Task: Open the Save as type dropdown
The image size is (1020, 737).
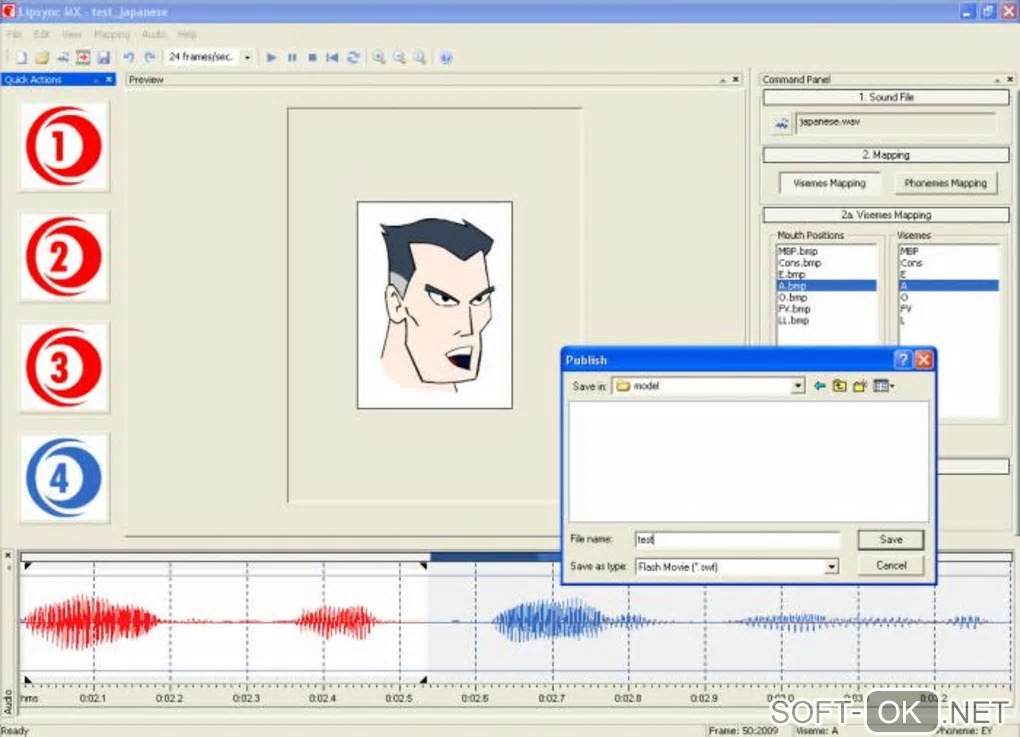Action: pyautogui.click(x=831, y=567)
